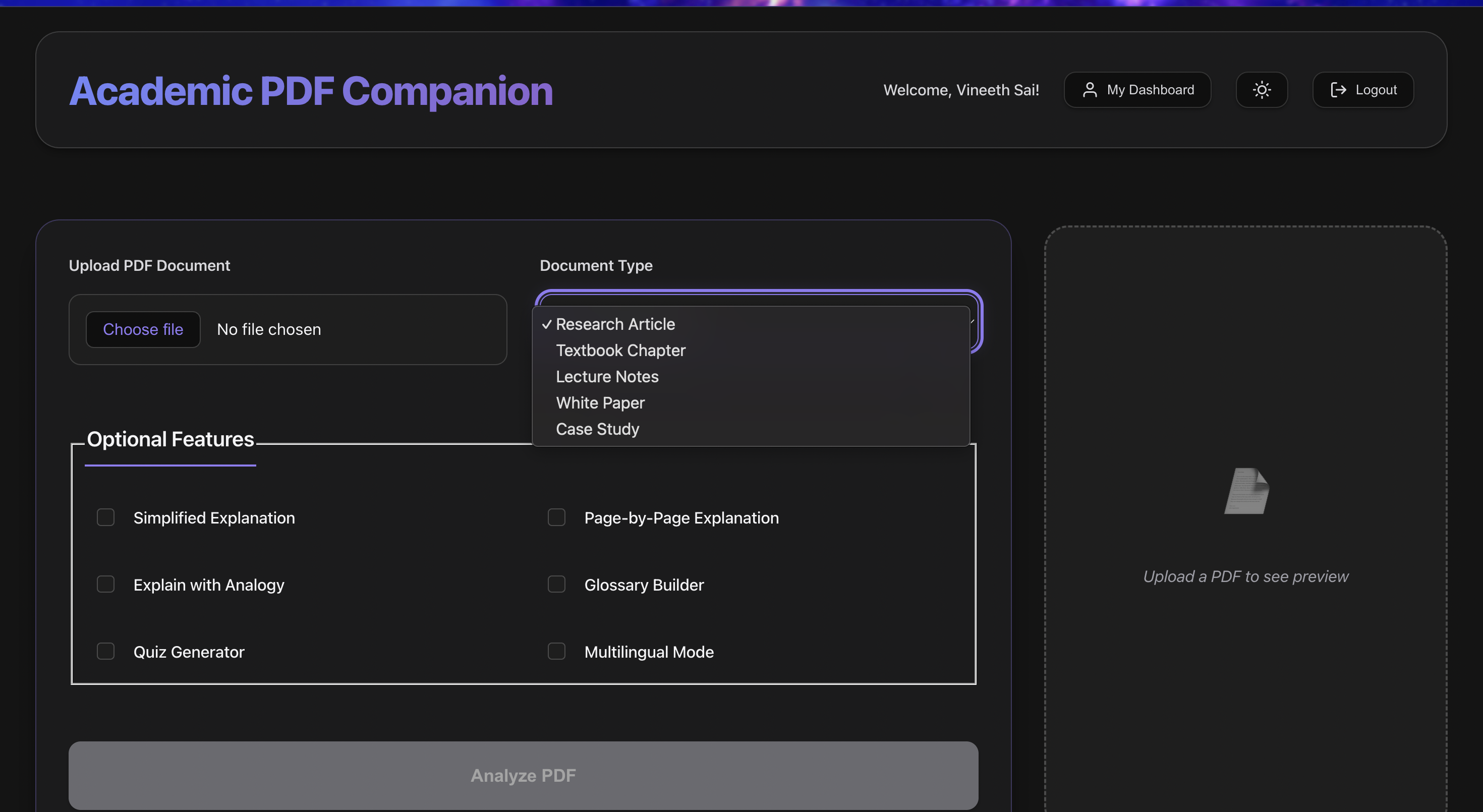The image size is (1483, 812).
Task: Toggle the sun light-mode theme icon
Action: click(1262, 90)
